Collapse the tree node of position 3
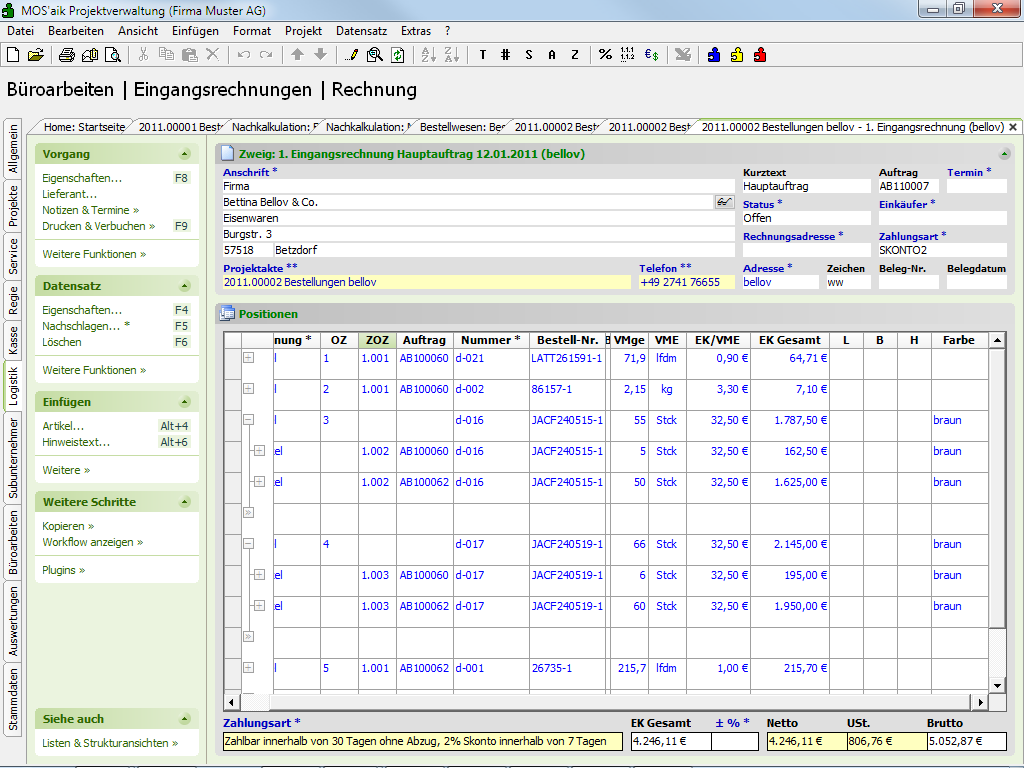Screen dimensions: 1024x768 249,420
